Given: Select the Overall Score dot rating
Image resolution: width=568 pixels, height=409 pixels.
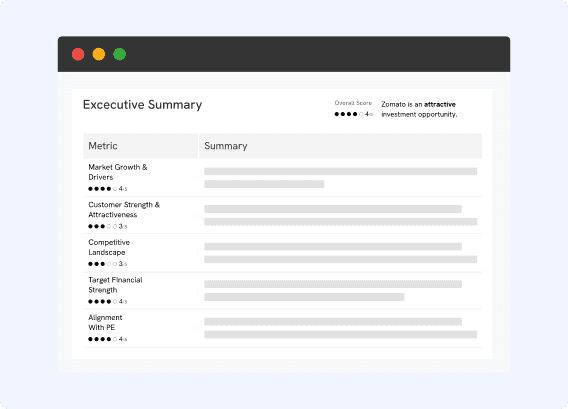Looking at the screenshot, I should pos(354,114).
